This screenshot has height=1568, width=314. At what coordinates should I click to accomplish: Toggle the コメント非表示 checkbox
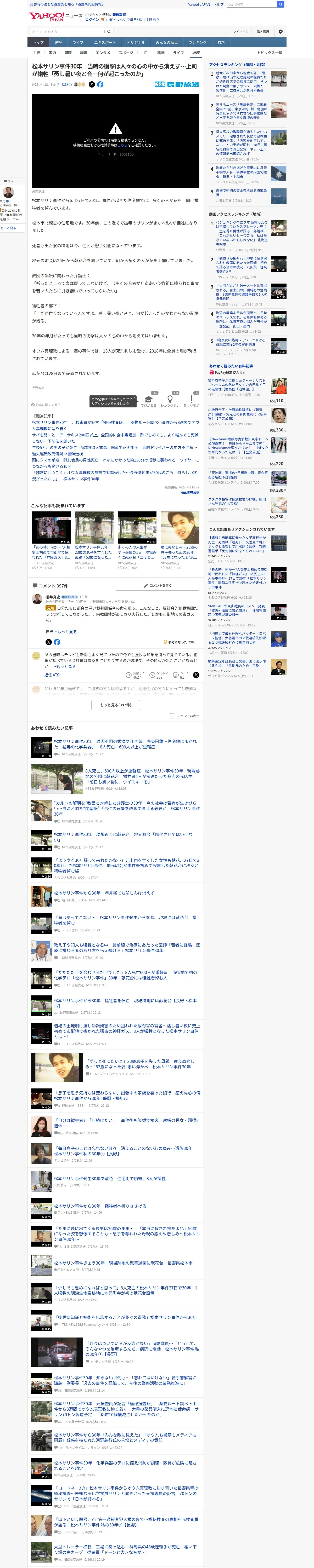172,716
